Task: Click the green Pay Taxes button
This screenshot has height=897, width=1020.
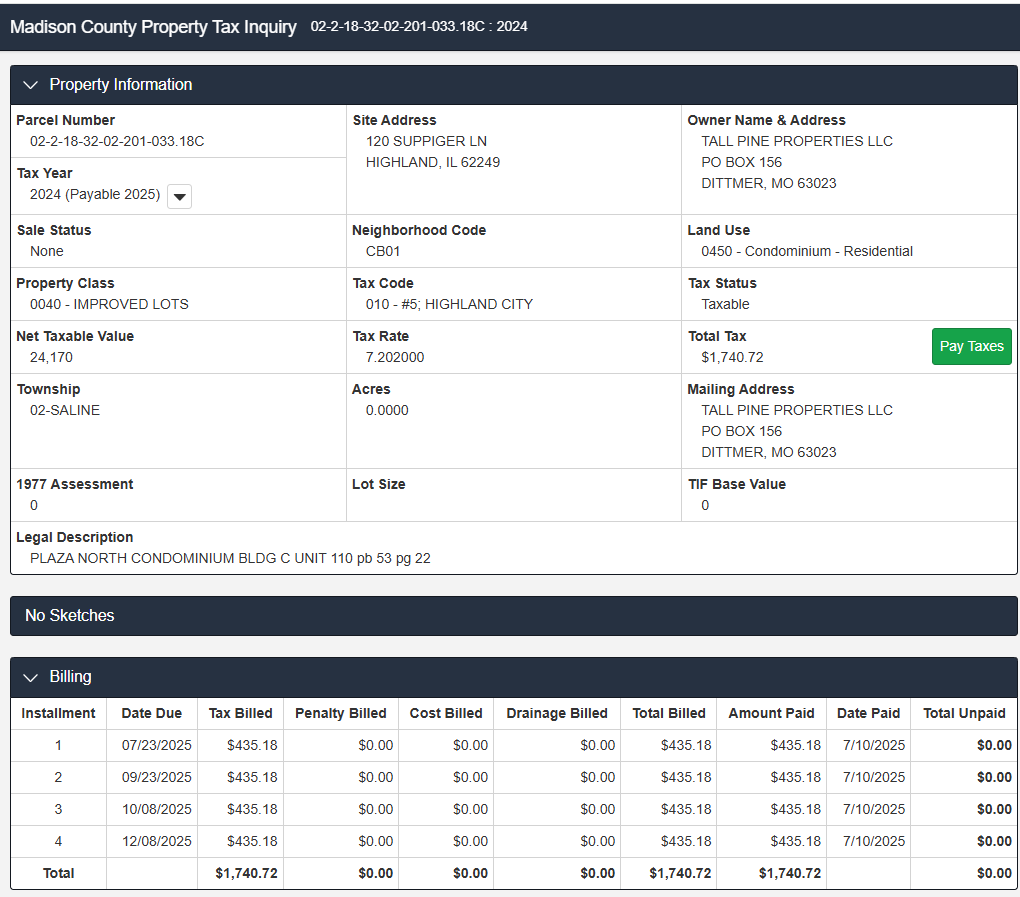Action: (971, 346)
